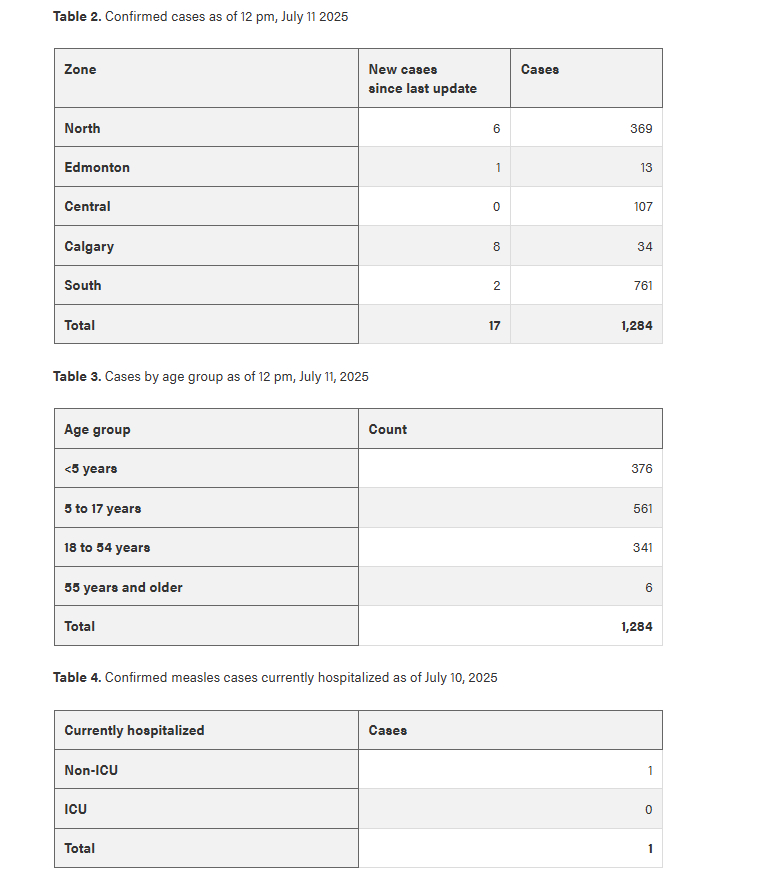Click the ICU row label
The height and width of the screenshot is (869, 757).
pos(76,809)
